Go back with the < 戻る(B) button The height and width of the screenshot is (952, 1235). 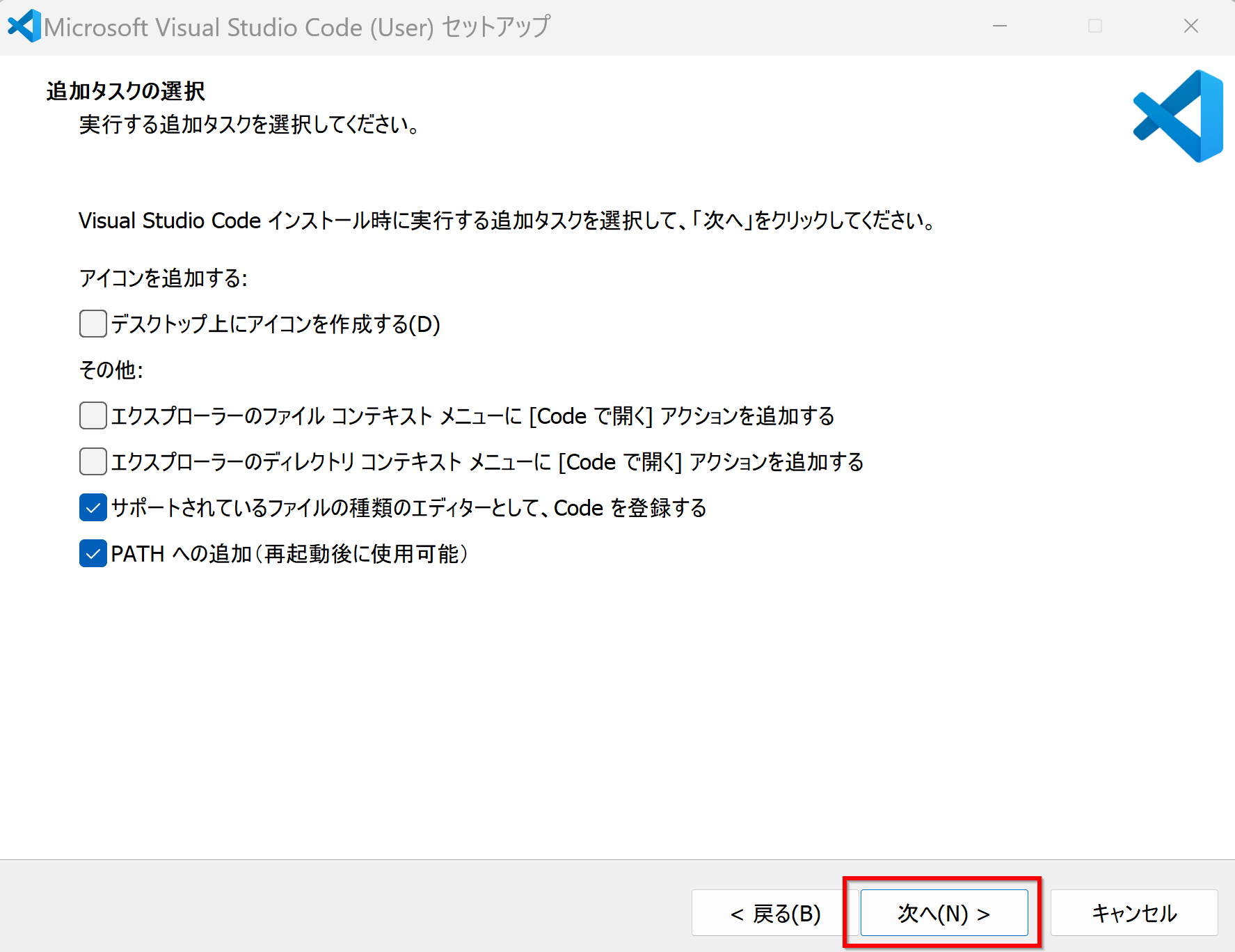pos(774,912)
